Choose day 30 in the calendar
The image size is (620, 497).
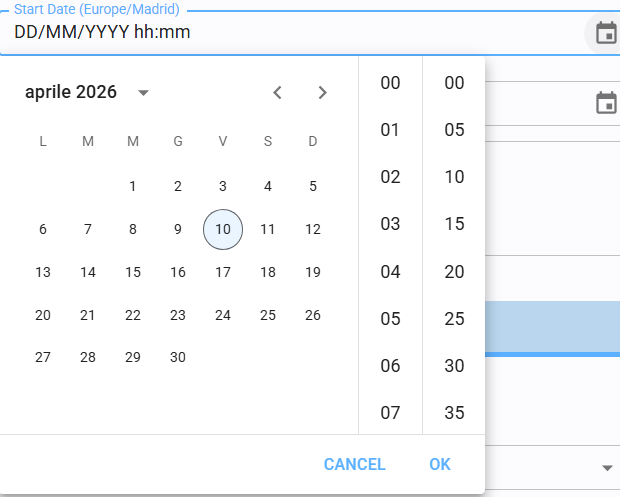[x=178, y=357]
